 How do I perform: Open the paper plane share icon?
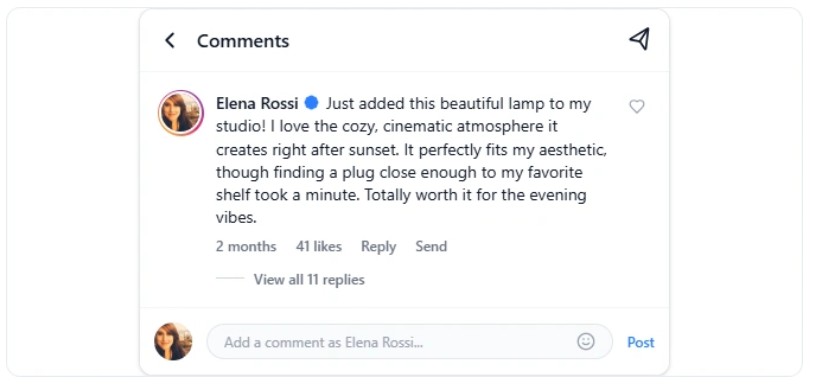[x=639, y=39]
